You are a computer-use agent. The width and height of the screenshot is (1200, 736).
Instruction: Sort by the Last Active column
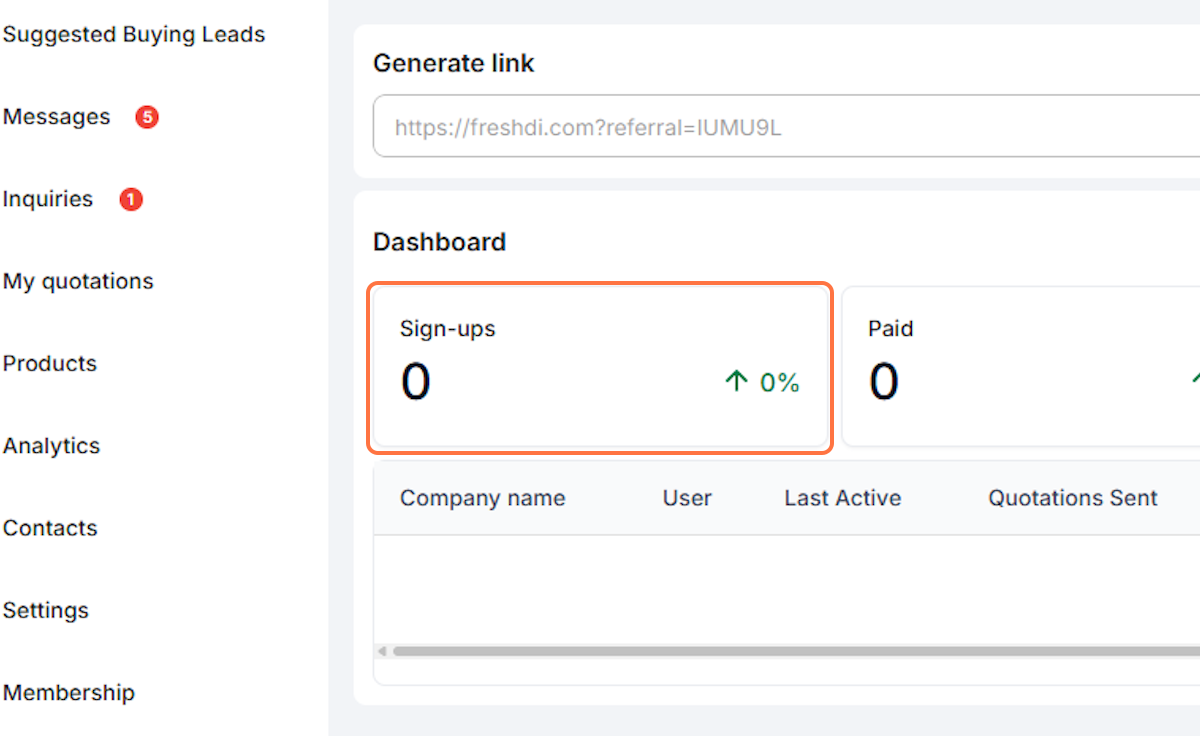(x=842, y=498)
